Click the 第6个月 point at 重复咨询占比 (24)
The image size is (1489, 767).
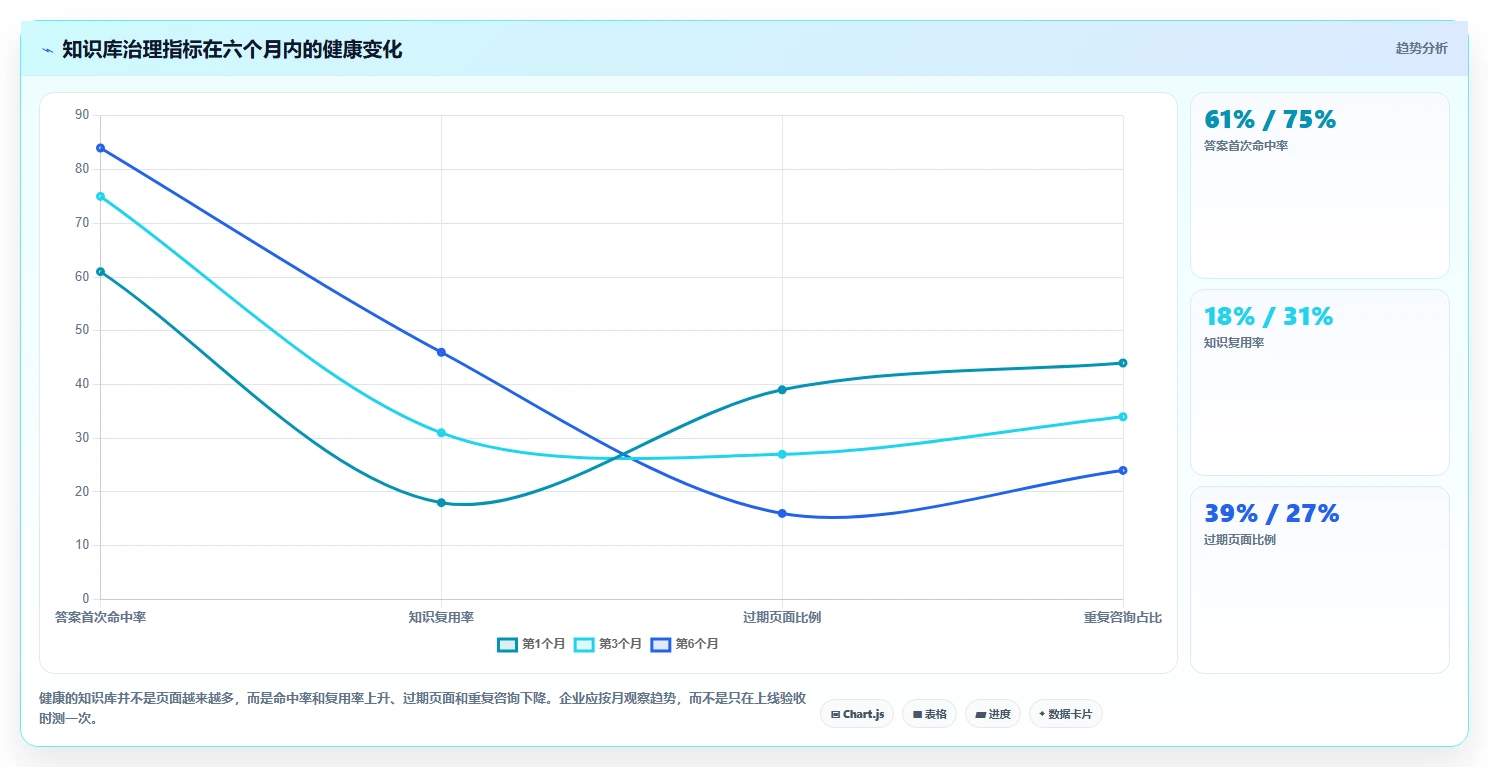tap(1123, 470)
